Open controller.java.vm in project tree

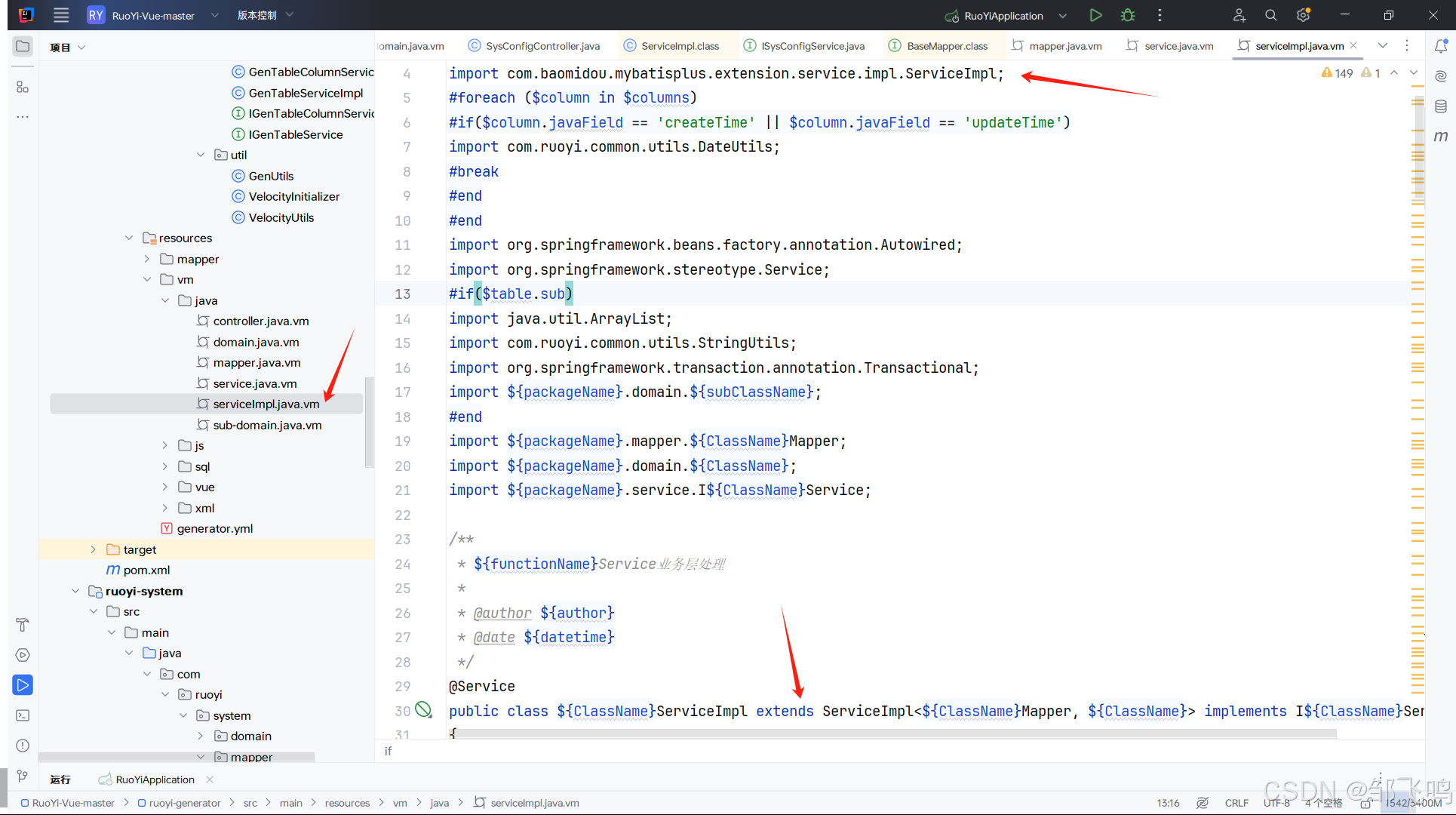point(261,321)
